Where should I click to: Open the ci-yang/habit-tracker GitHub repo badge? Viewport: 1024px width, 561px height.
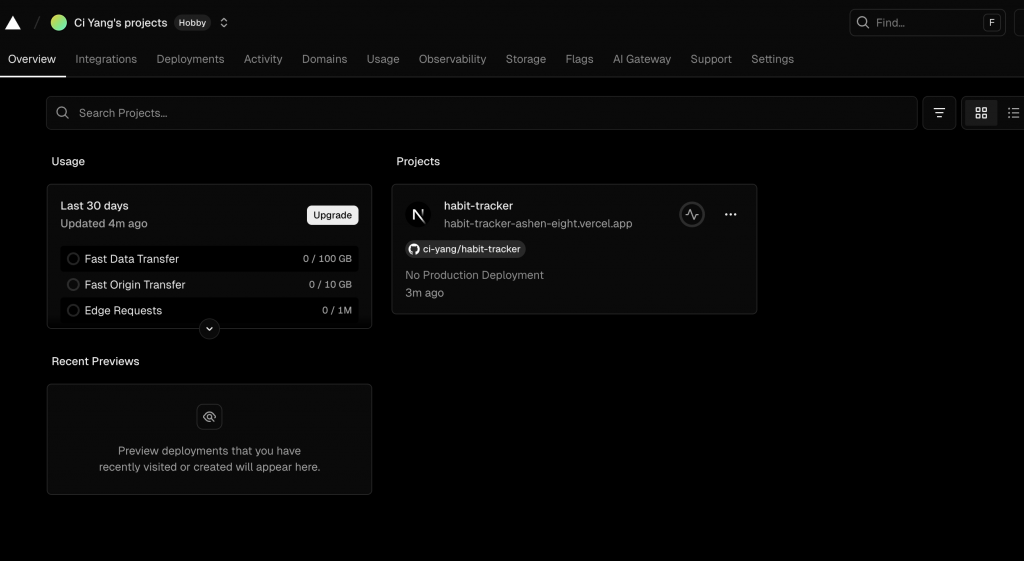tap(465, 249)
